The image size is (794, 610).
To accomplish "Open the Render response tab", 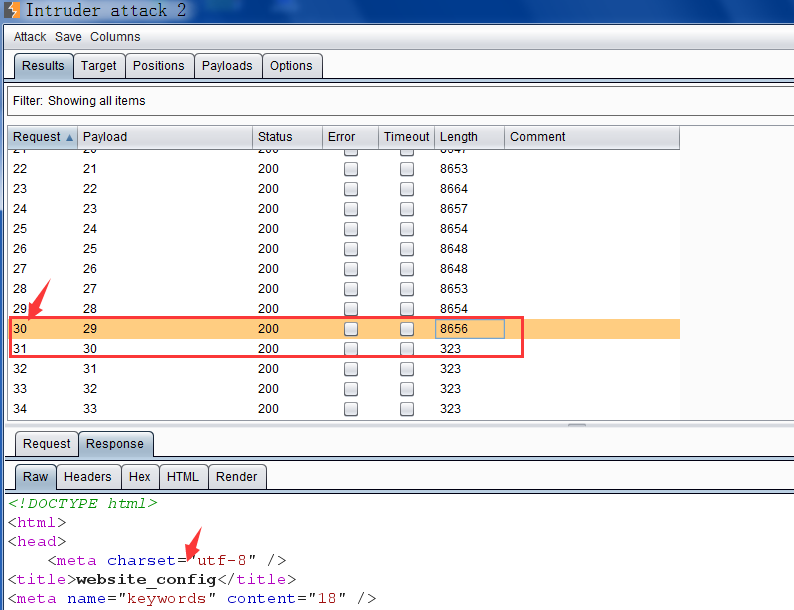I will 236,477.
